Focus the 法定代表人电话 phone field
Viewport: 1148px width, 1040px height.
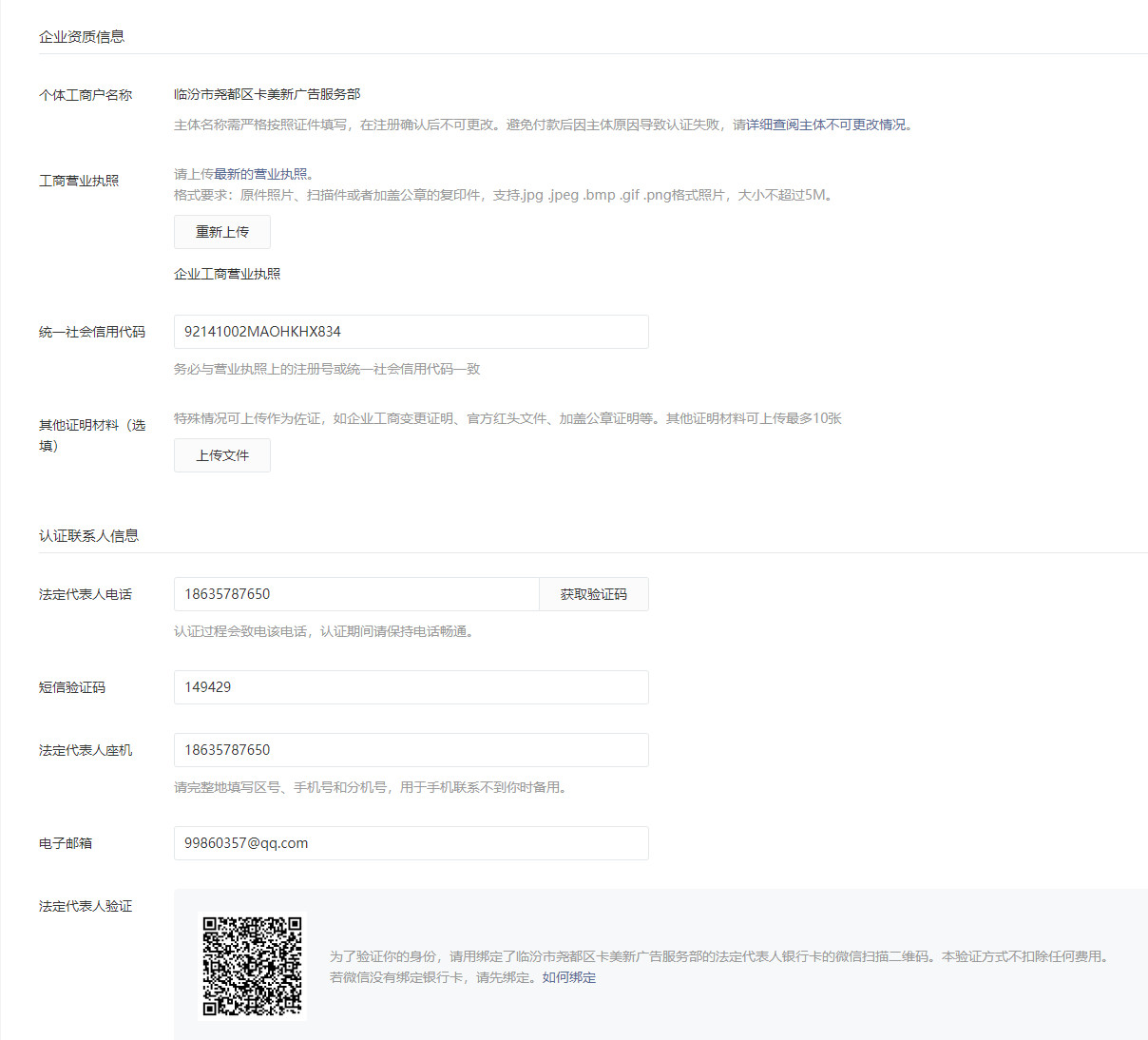click(x=356, y=594)
